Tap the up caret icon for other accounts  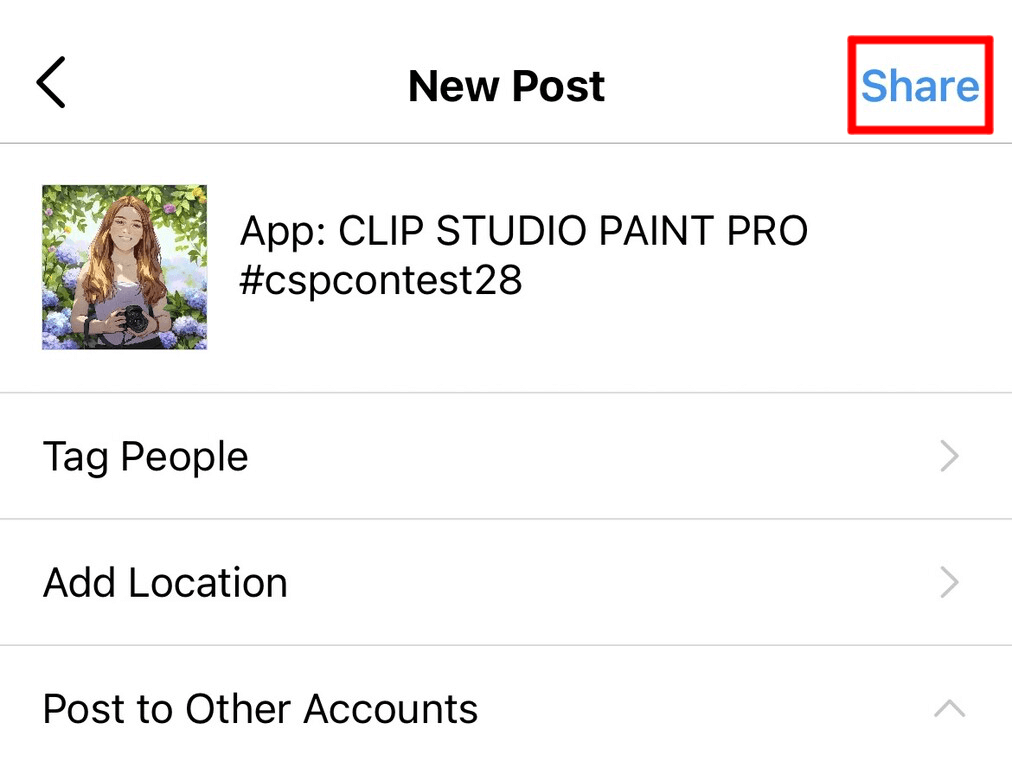pos(948,709)
